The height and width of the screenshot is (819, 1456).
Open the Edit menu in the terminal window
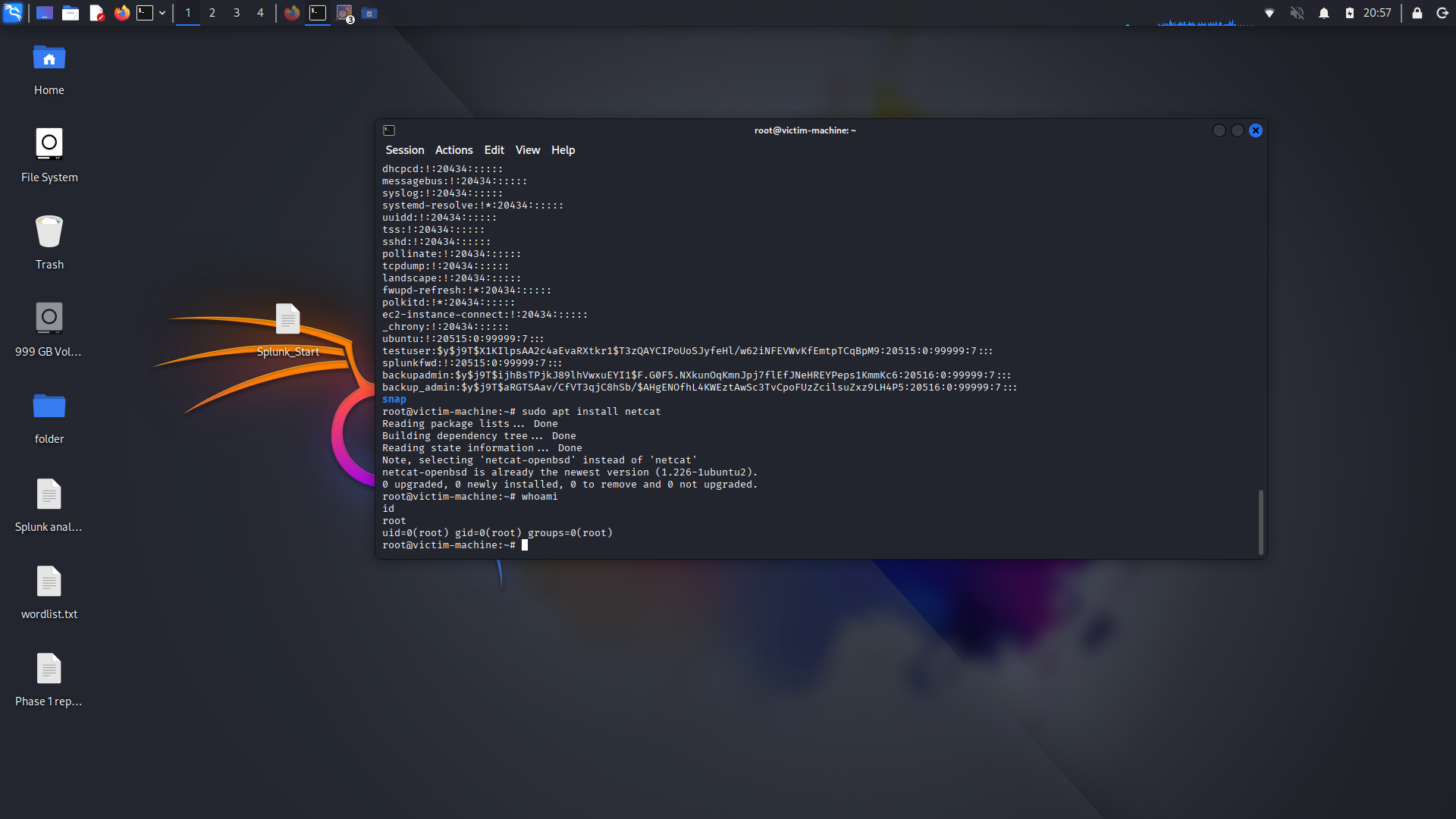494,149
